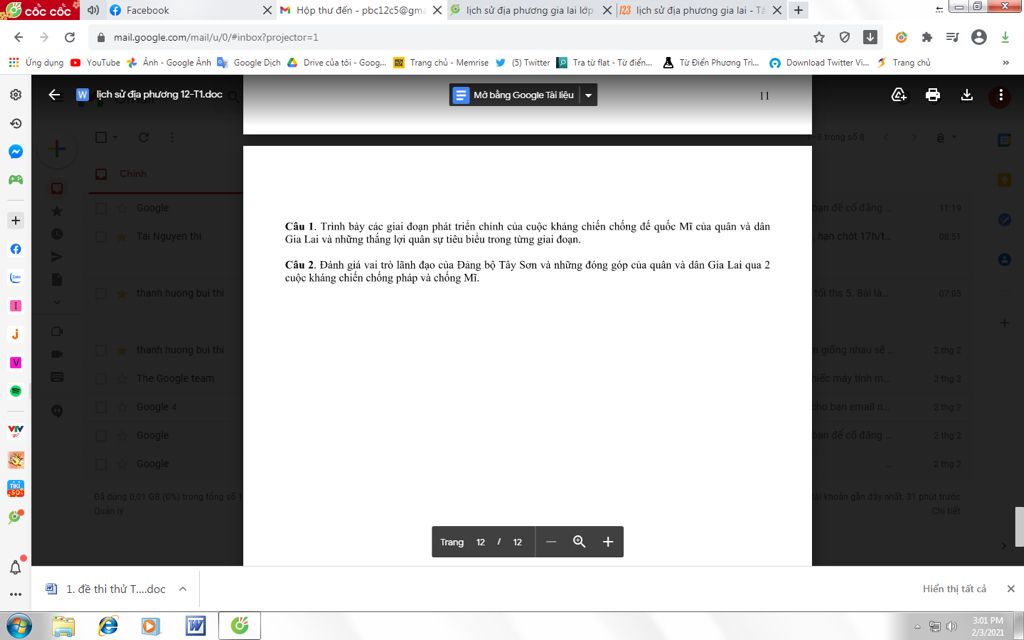Image resolution: width=1024 pixels, height=640 pixels.
Task: Open sidebar notifications bell
Action: (x=16, y=566)
